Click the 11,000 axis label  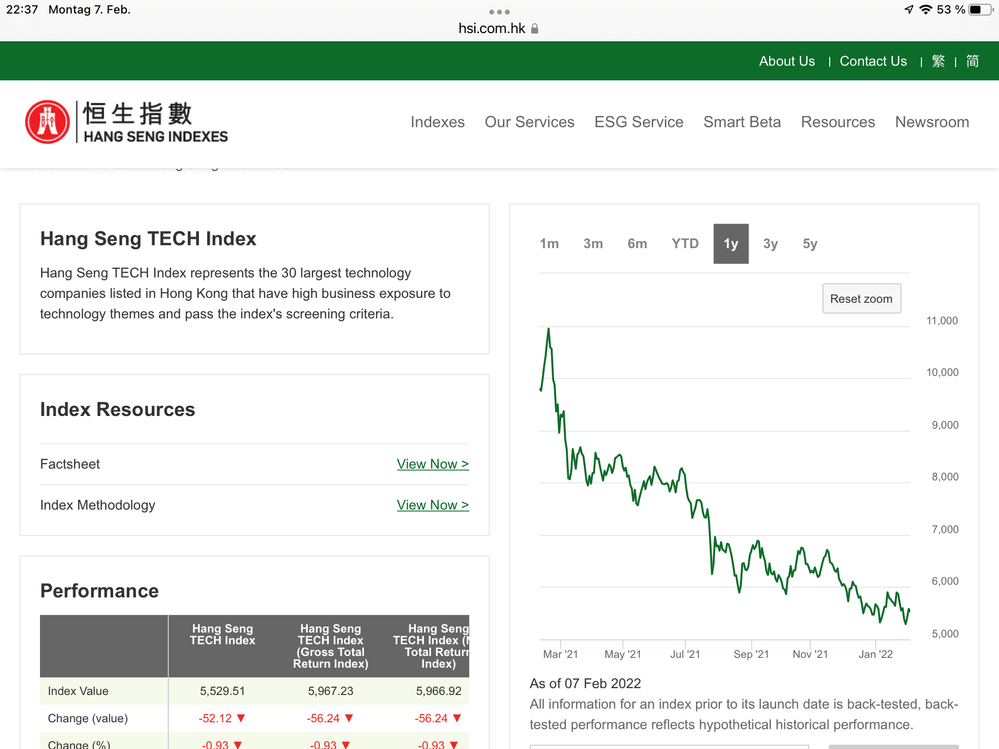point(942,320)
